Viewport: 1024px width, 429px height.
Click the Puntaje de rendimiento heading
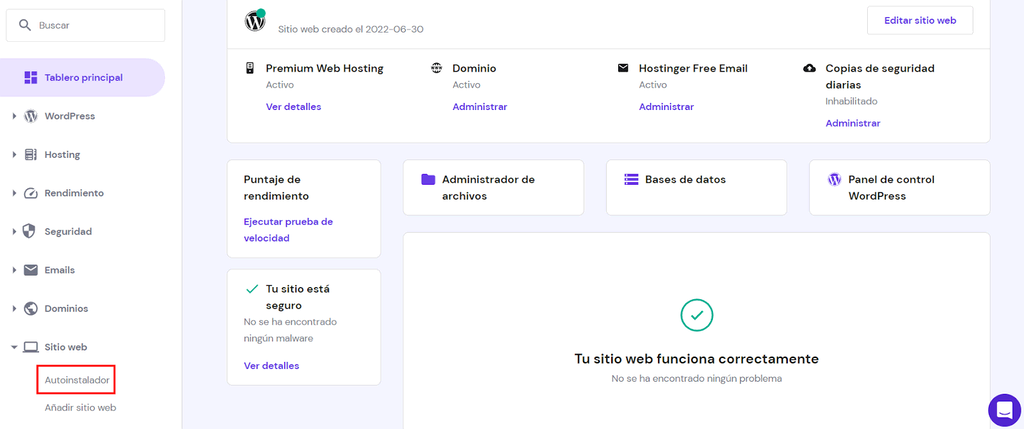click(276, 187)
